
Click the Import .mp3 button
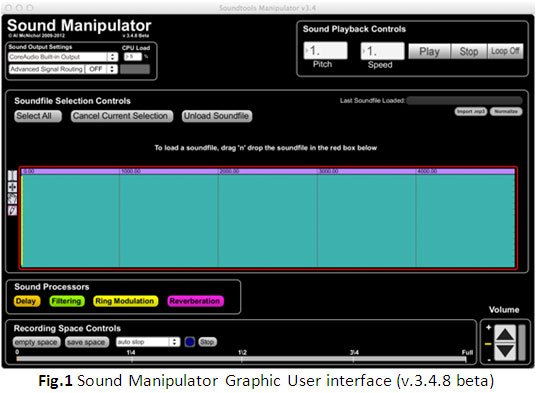pyautogui.click(x=471, y=112)
